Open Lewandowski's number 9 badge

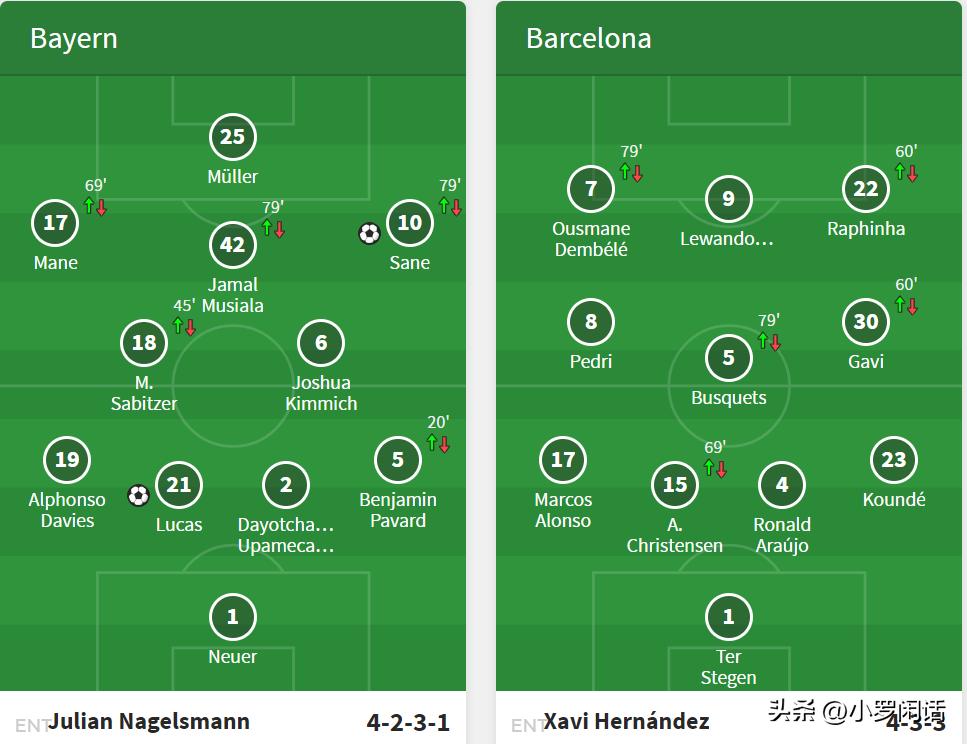728,199
